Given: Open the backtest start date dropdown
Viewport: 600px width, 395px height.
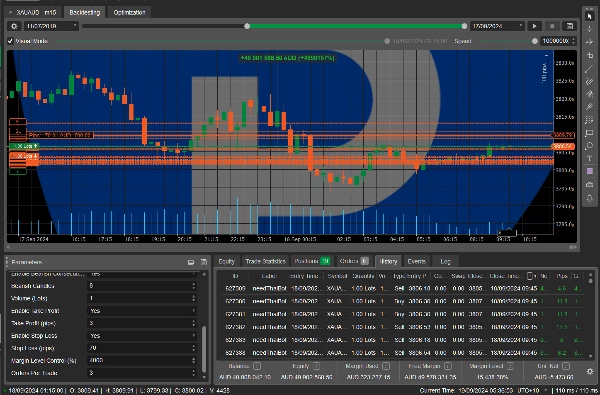Looking at the screenshot, I should 52,26.
